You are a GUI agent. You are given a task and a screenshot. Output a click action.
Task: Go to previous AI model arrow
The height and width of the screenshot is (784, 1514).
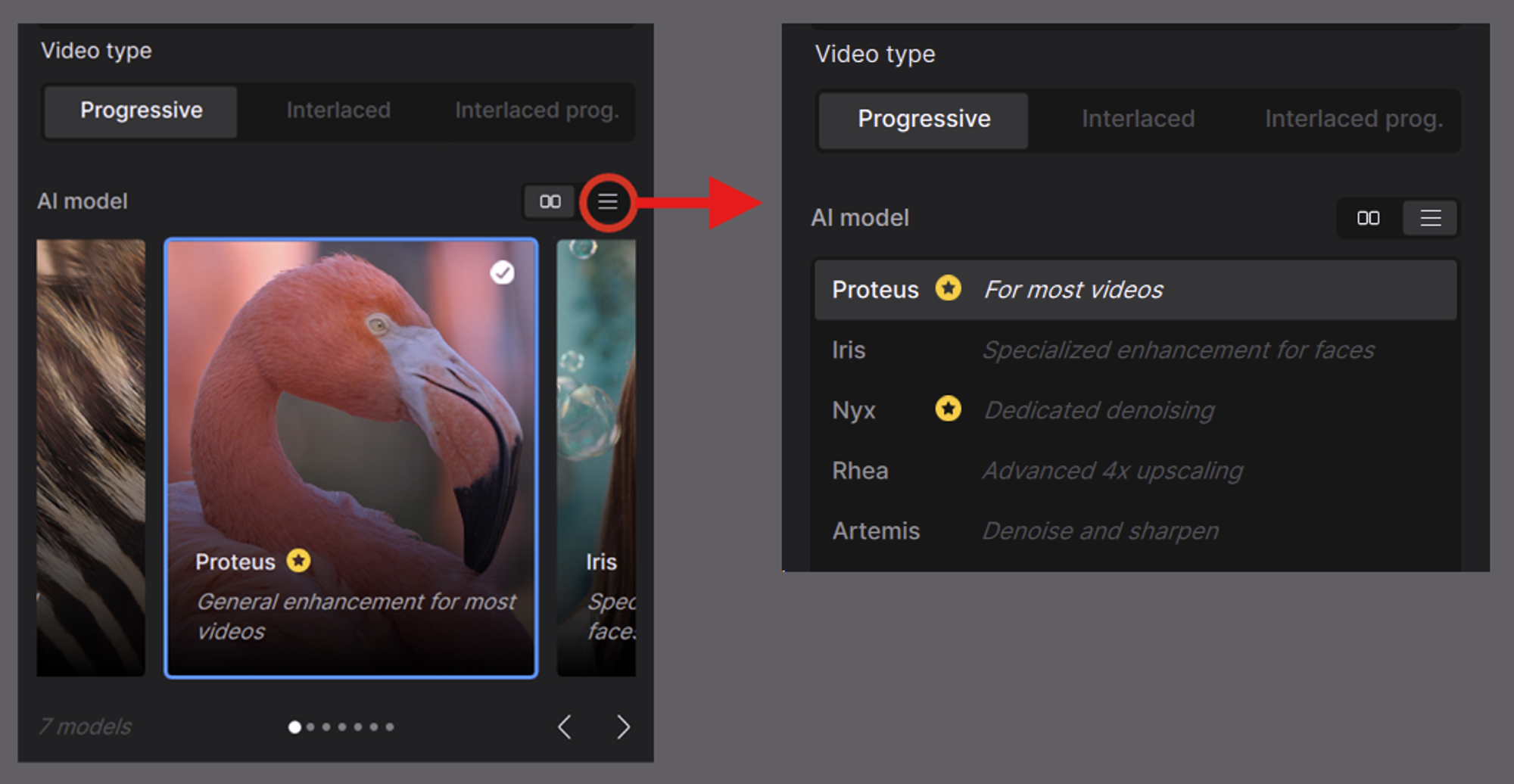[x=565, y=726]
